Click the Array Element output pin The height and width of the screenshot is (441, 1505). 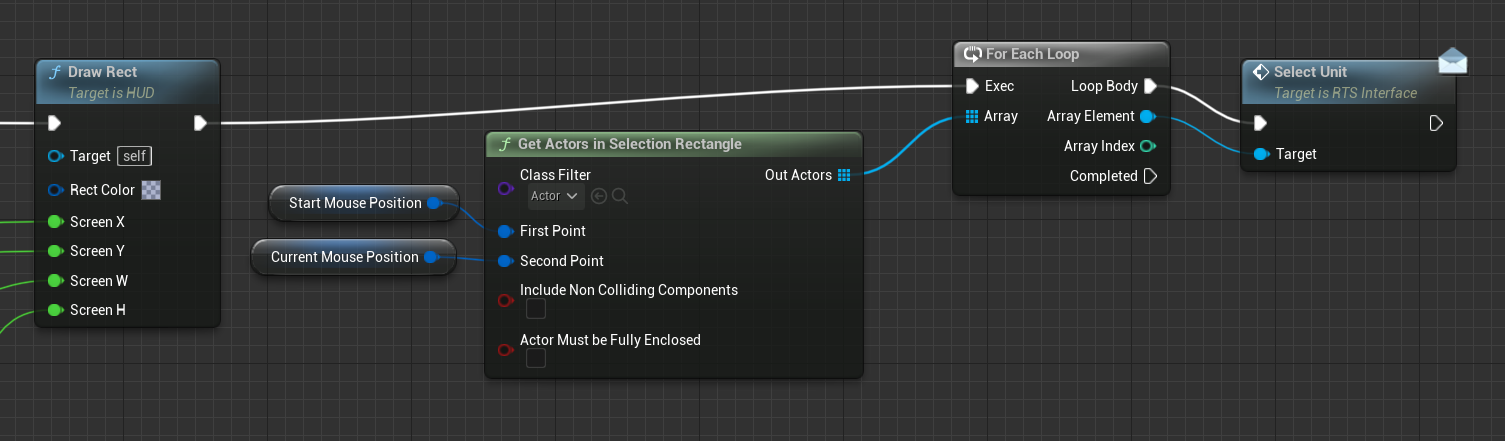pos(1147,116)
